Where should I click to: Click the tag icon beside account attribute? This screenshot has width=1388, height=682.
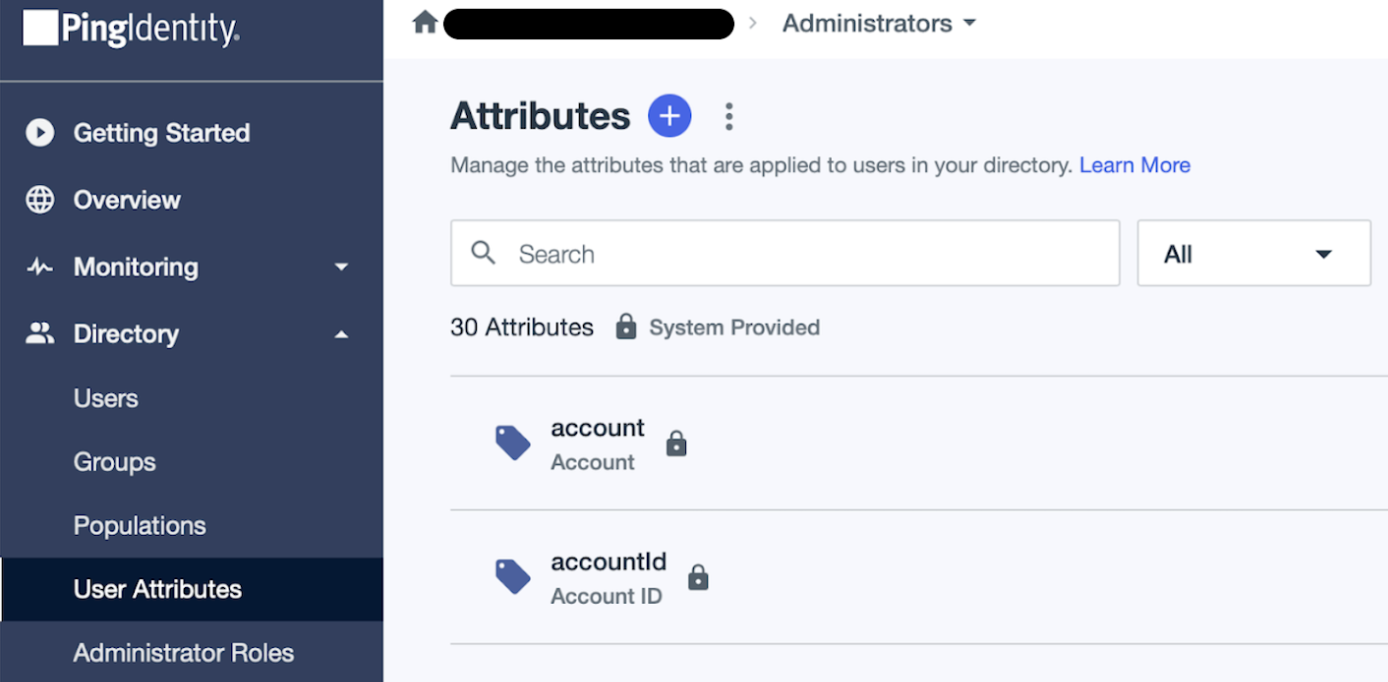512,442
